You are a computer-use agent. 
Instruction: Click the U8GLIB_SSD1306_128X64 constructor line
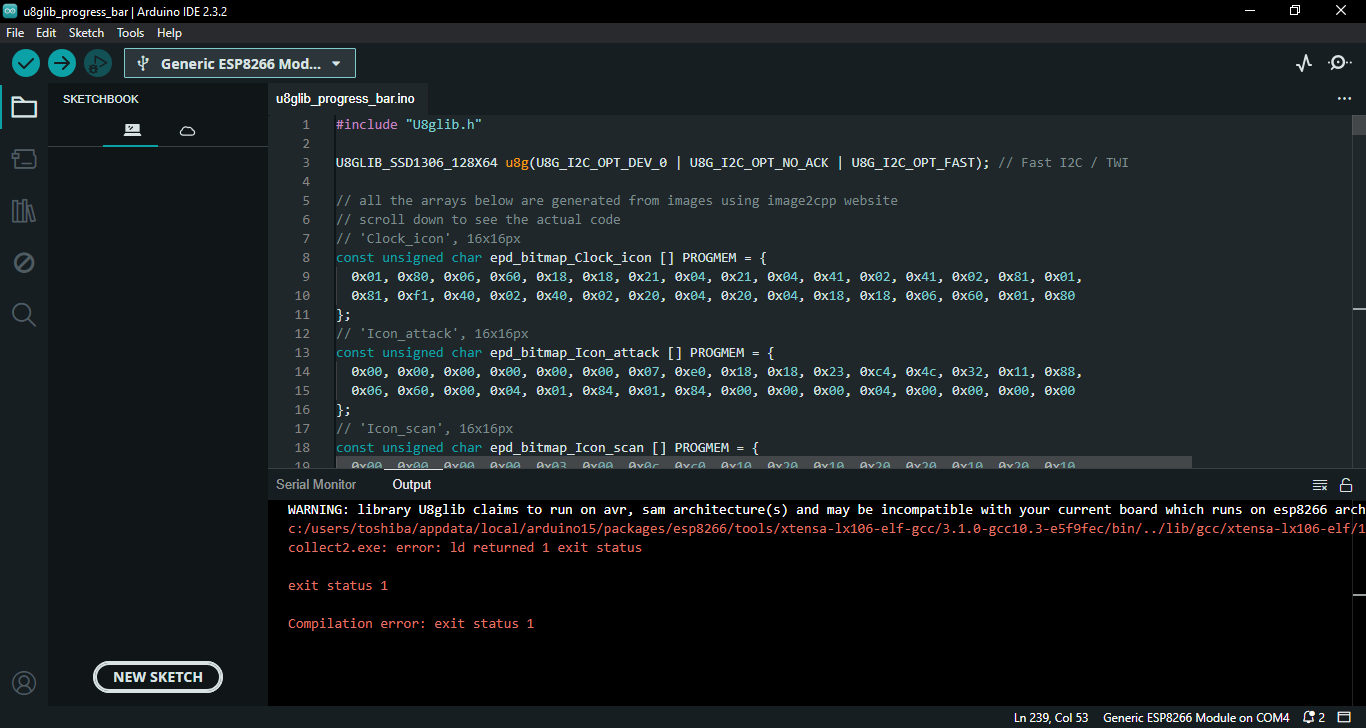click(732, 162)
